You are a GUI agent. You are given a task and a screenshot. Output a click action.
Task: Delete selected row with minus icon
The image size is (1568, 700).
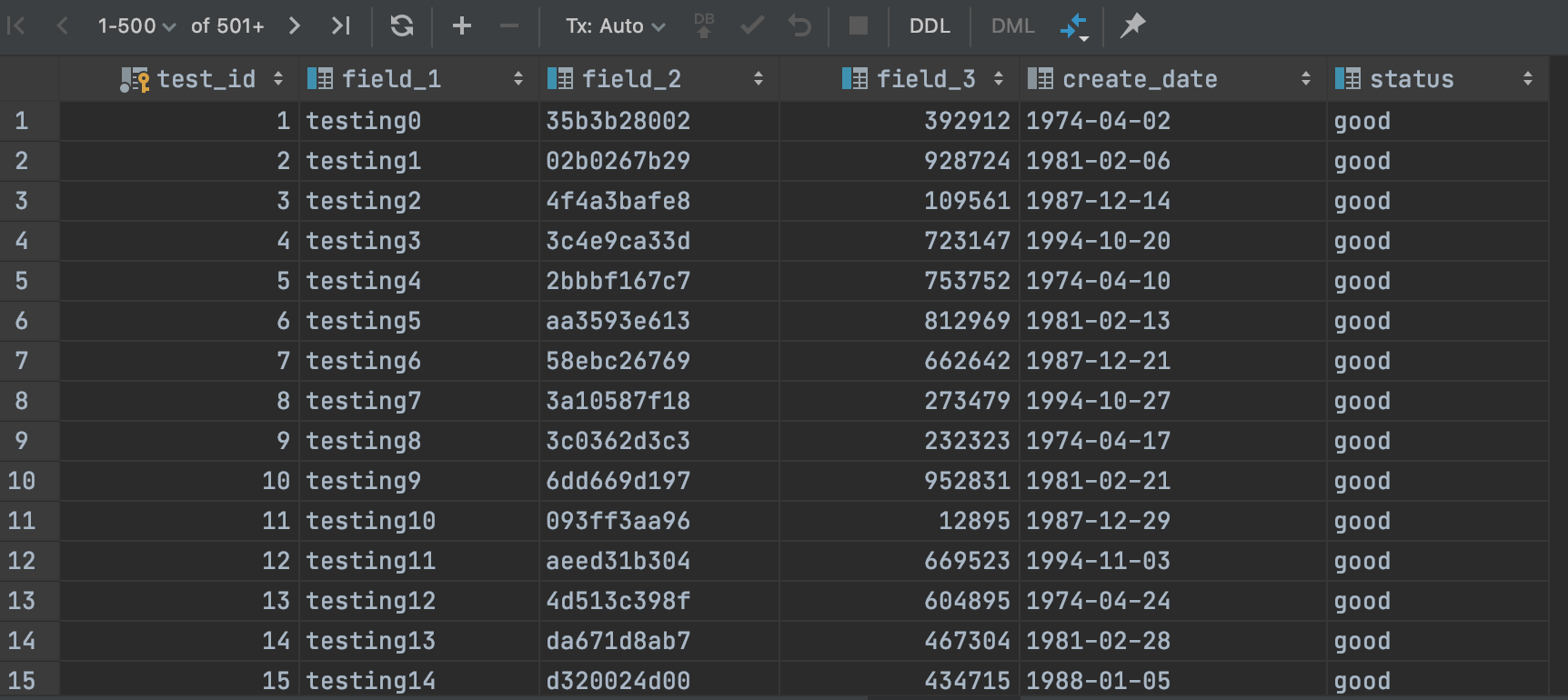(x=509, y=25)
